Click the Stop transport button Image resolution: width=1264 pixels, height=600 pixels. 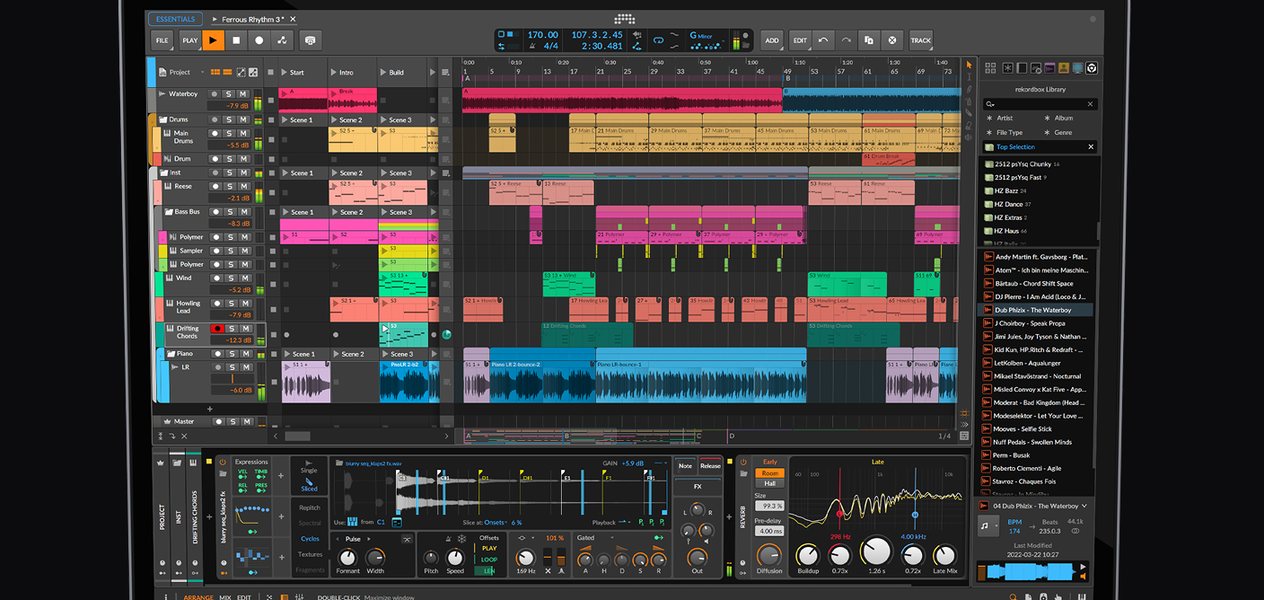click(x=236, y=40)
